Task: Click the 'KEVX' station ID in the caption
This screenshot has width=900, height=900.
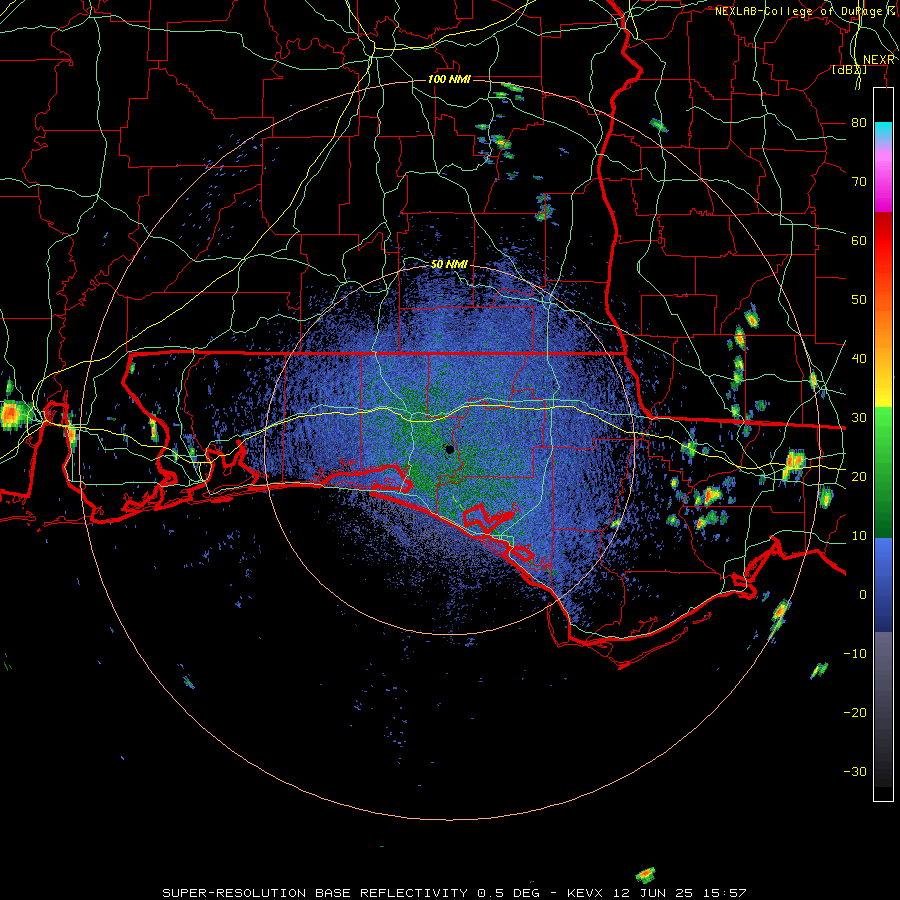Action: (584, 893)
